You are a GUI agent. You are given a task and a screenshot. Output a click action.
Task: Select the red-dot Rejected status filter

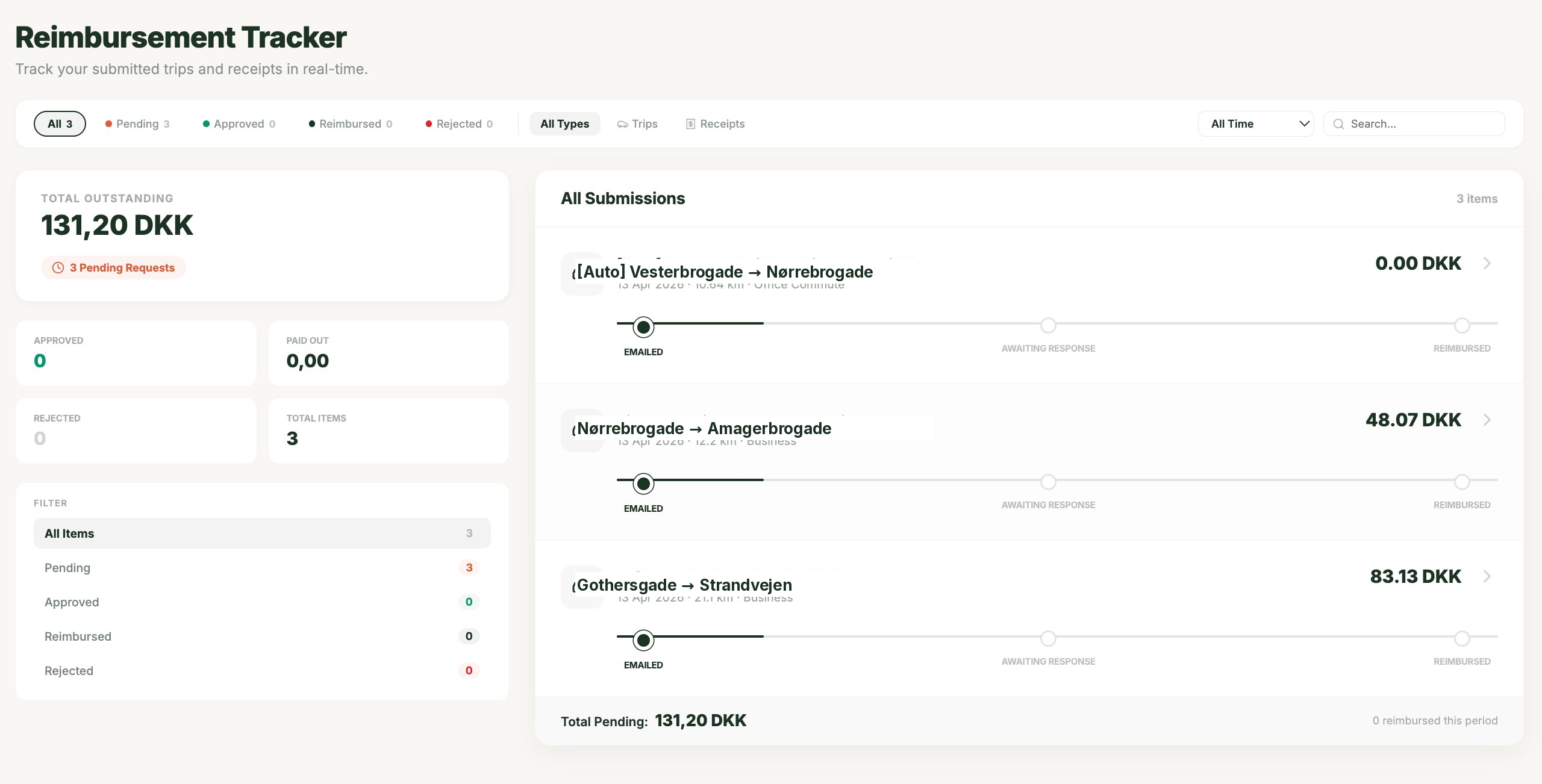coord(459,124)
